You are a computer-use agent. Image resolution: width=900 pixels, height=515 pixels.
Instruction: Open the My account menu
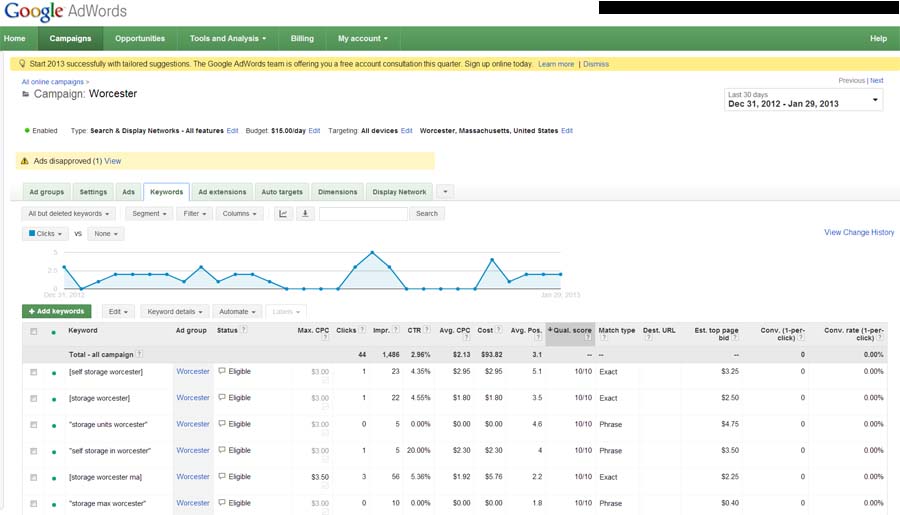[x=363, y=38]
